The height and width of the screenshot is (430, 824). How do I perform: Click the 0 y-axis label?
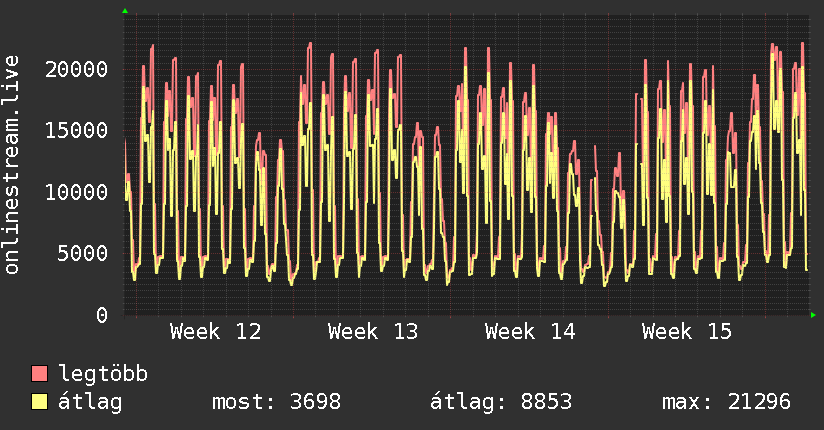coord(102,315)
